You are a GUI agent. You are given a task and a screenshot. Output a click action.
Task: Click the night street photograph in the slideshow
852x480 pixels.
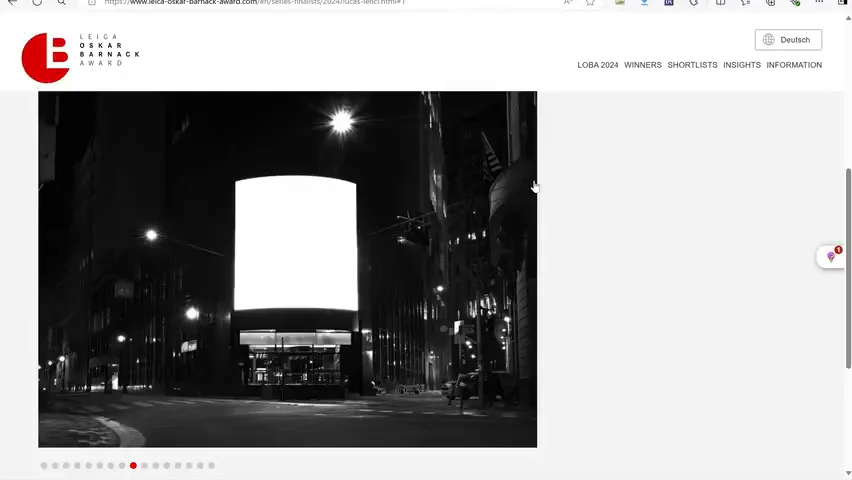(x=287, y=269)
